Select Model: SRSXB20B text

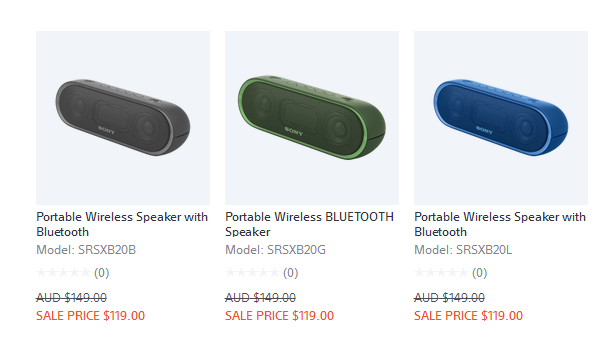point(86,250)
